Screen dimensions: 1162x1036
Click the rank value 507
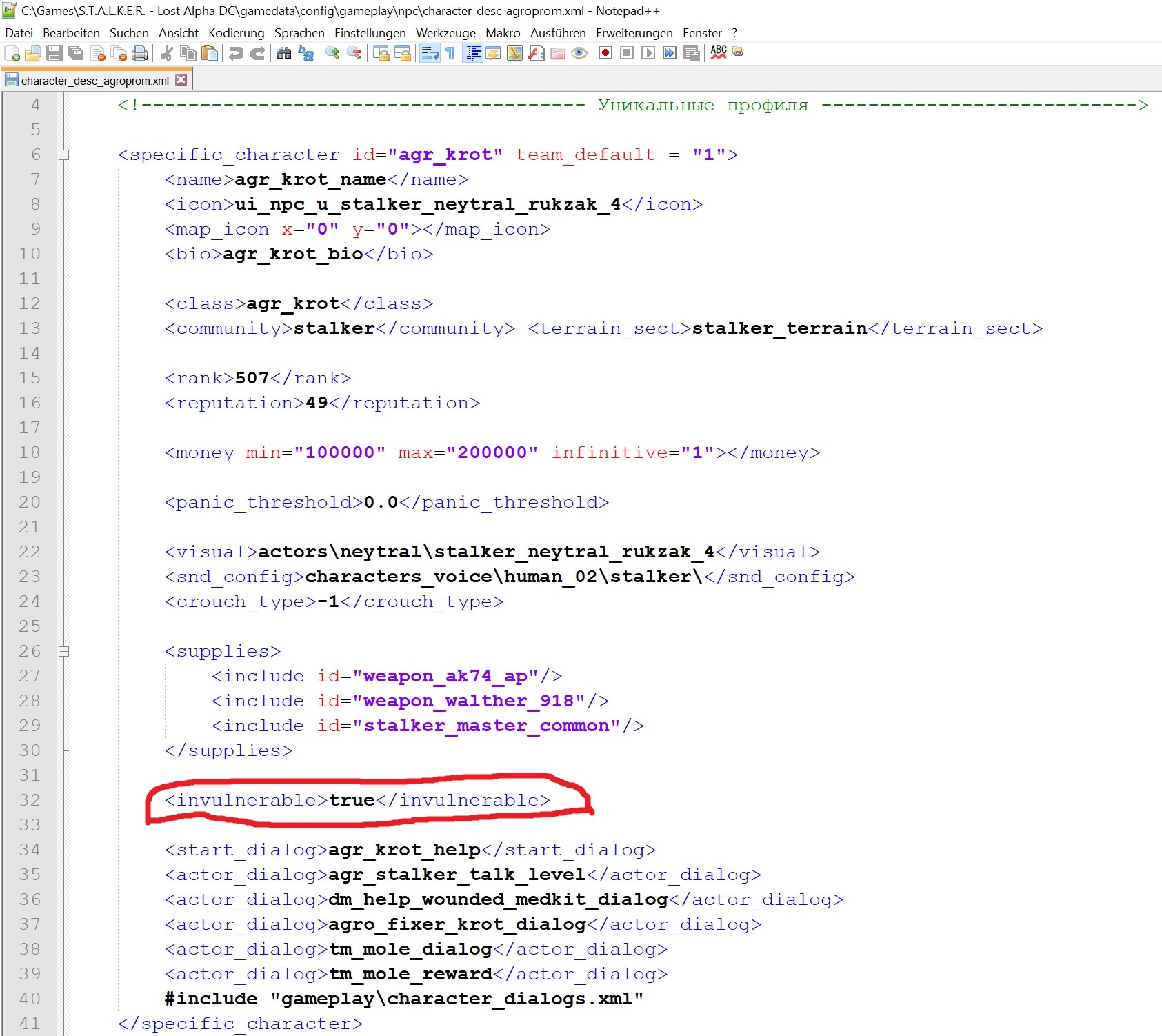[x=252, y=378]
